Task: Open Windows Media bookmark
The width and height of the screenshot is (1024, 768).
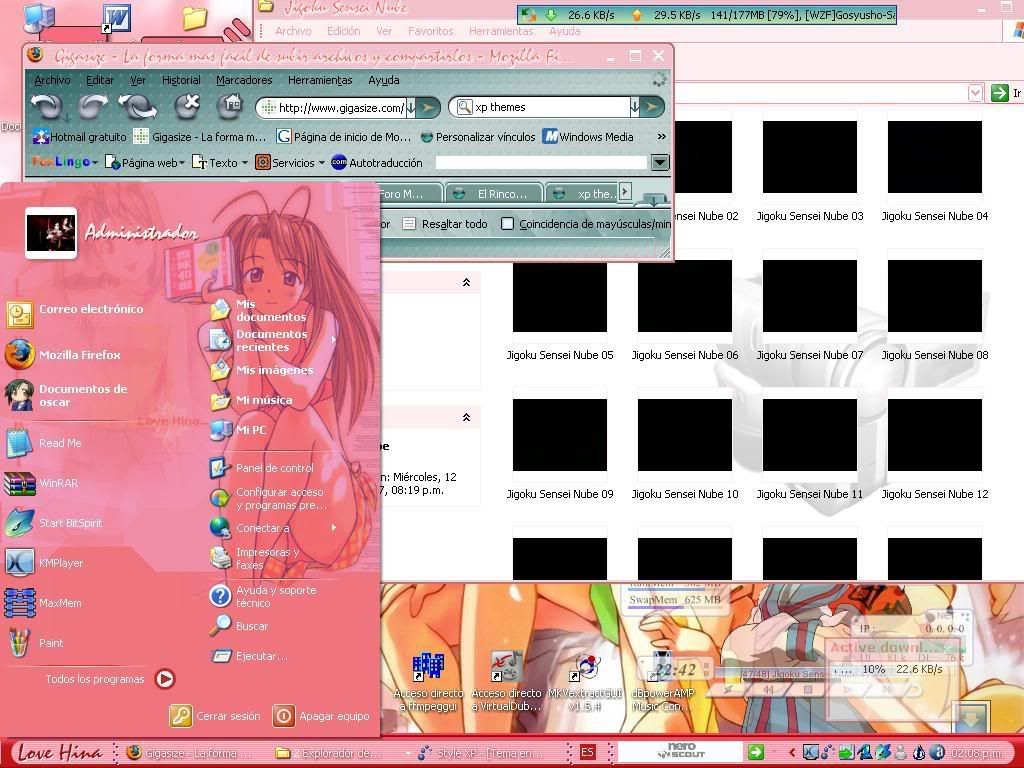Action: pyautogui.click(x=588, y=137)
